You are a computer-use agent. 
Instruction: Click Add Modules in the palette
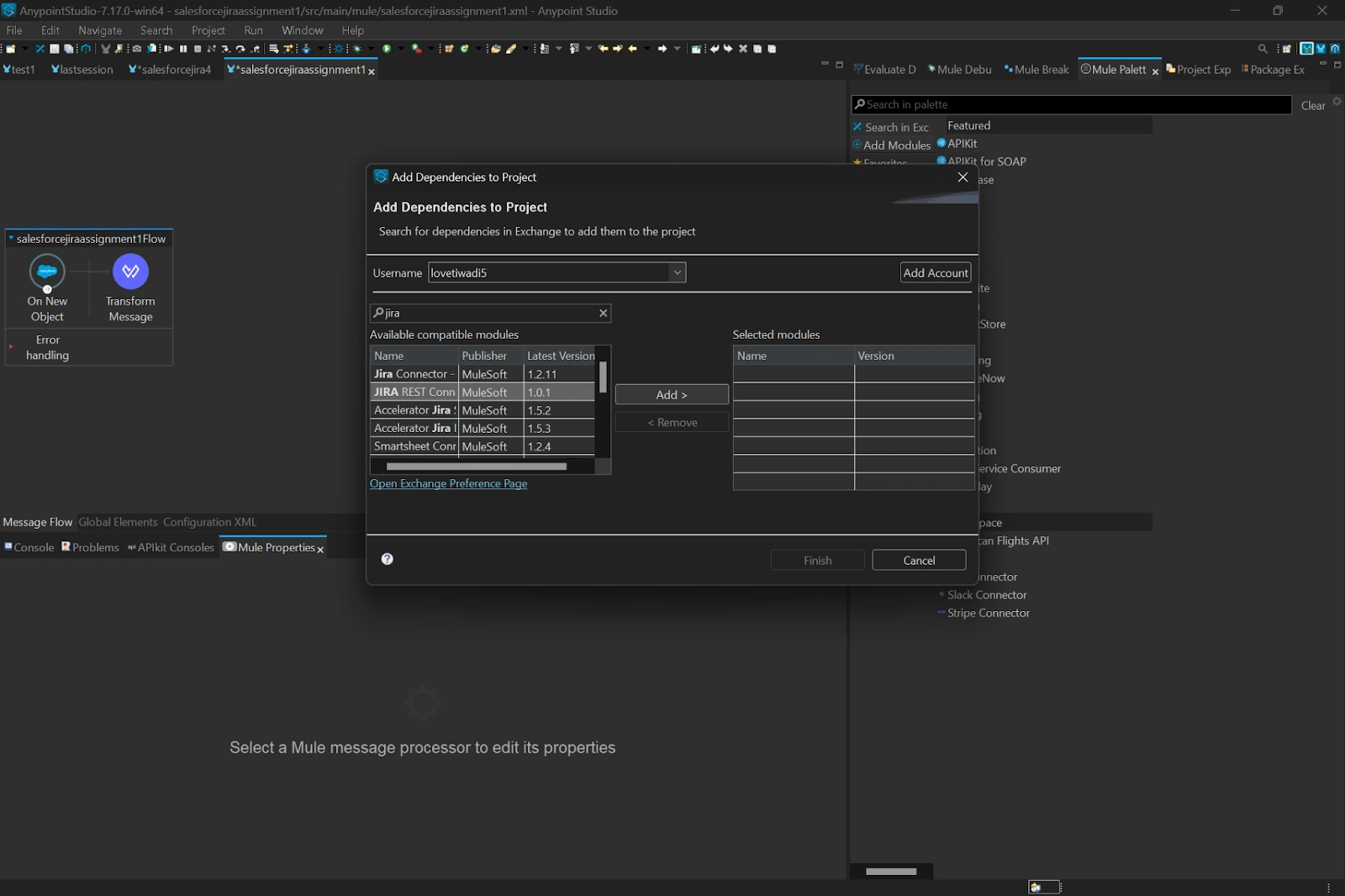click(896, 145)
